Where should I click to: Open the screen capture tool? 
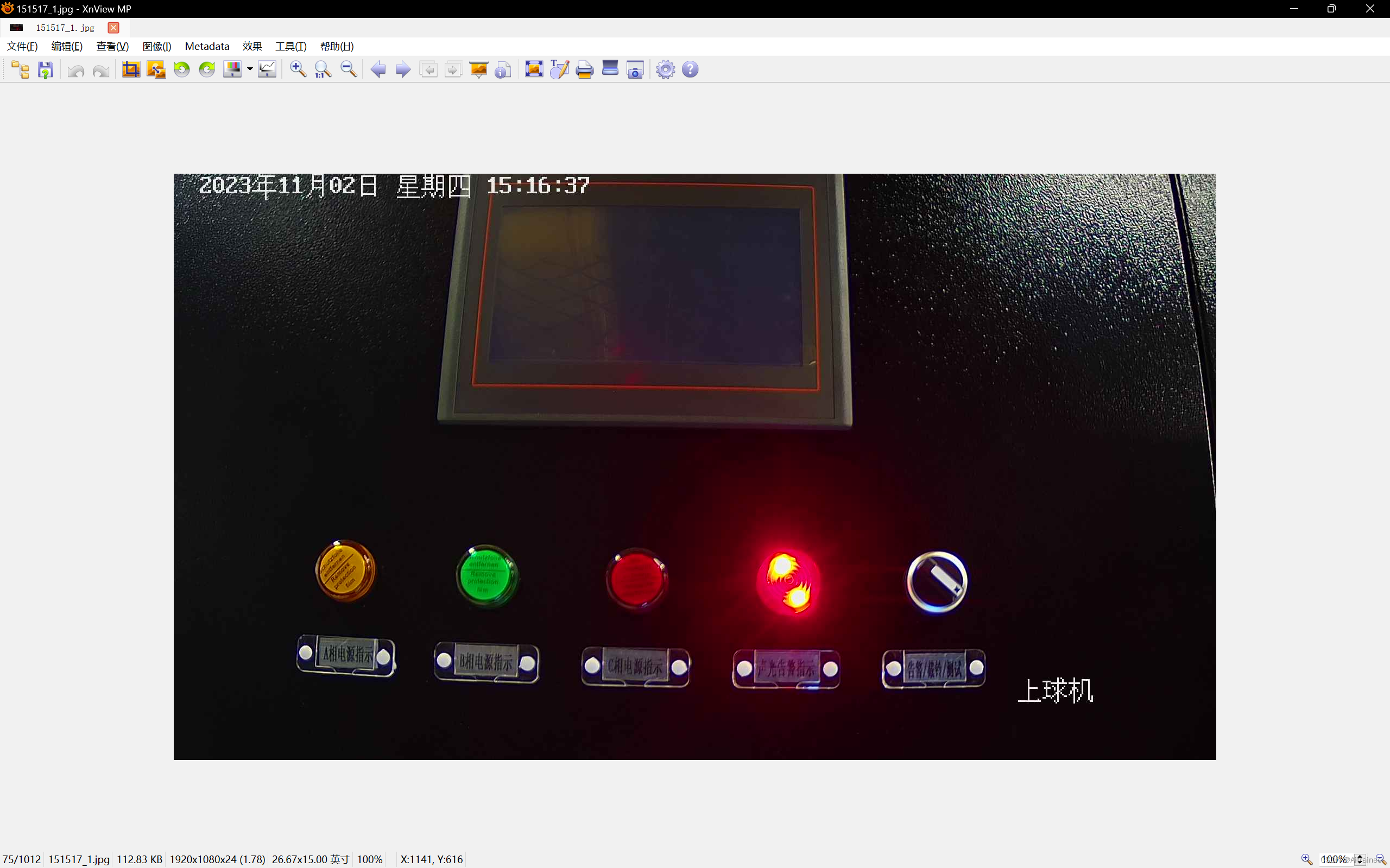(x=635, y=69)
